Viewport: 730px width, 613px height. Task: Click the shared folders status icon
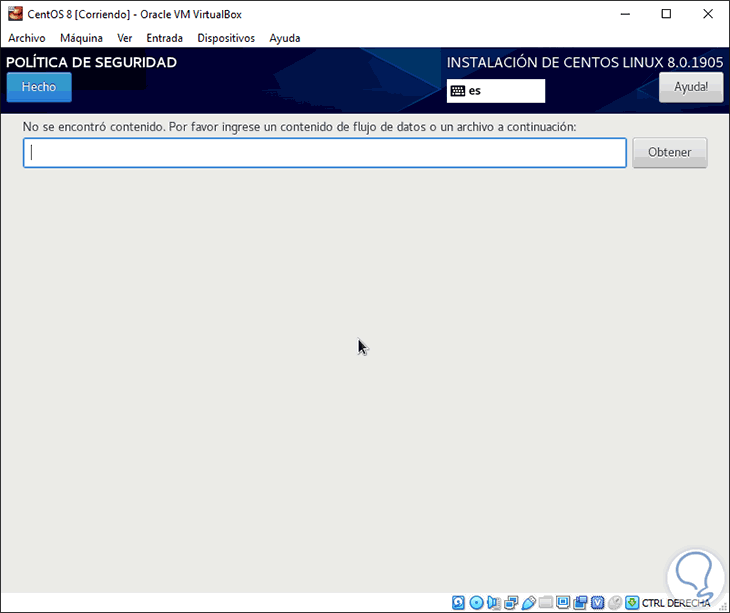point(546,603)
